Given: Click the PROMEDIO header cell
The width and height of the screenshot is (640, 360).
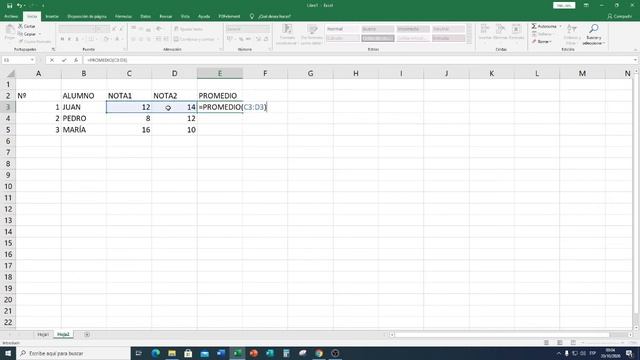Looking at the screenshot, I should (x=220, y=96).
